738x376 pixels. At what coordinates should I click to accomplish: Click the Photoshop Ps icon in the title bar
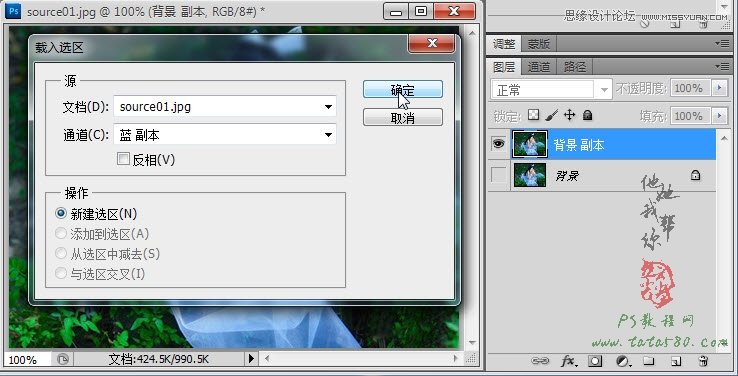click(x=13, y=10)
